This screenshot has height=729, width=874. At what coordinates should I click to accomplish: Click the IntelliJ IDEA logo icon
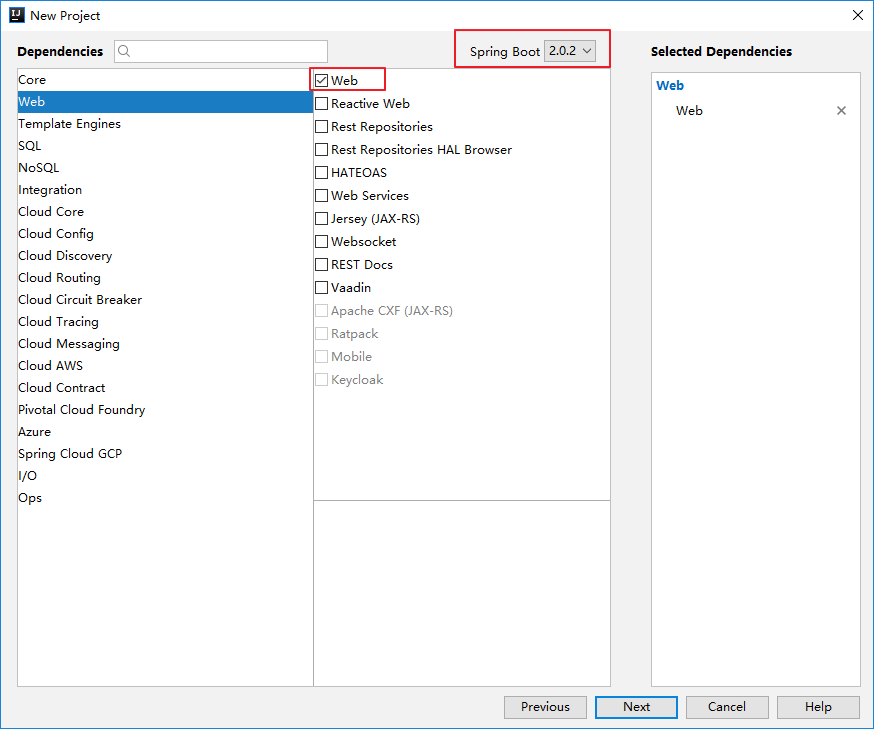click(x=17, y=15)
